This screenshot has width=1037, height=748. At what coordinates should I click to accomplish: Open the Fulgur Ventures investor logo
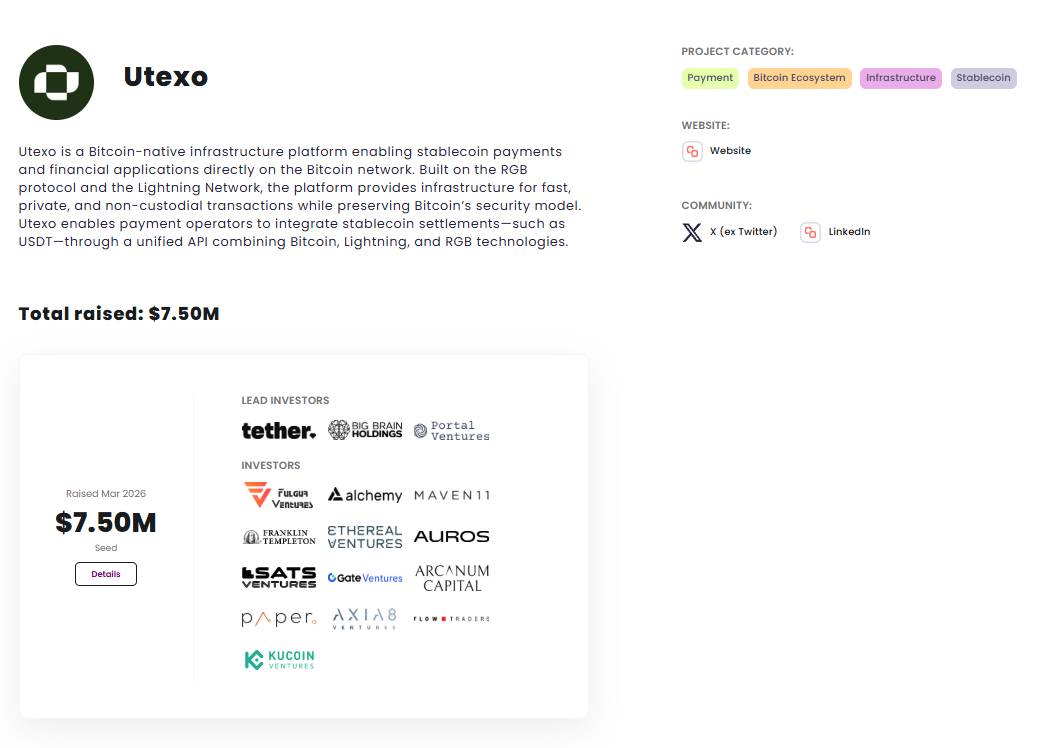click(278, 496)
